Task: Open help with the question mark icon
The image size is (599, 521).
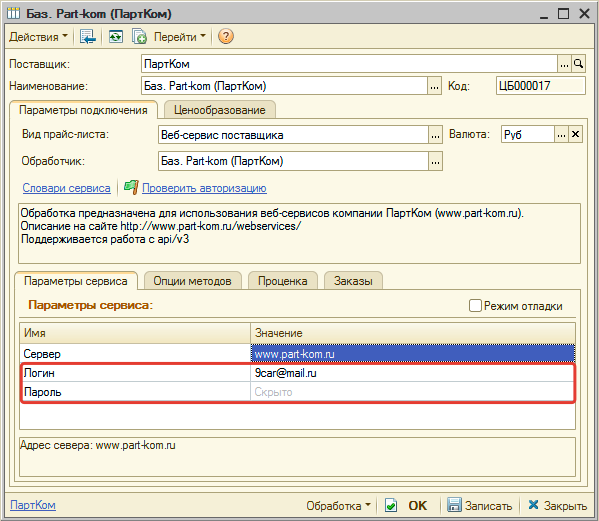Action: pyautogui.click(x=226, y=37)
